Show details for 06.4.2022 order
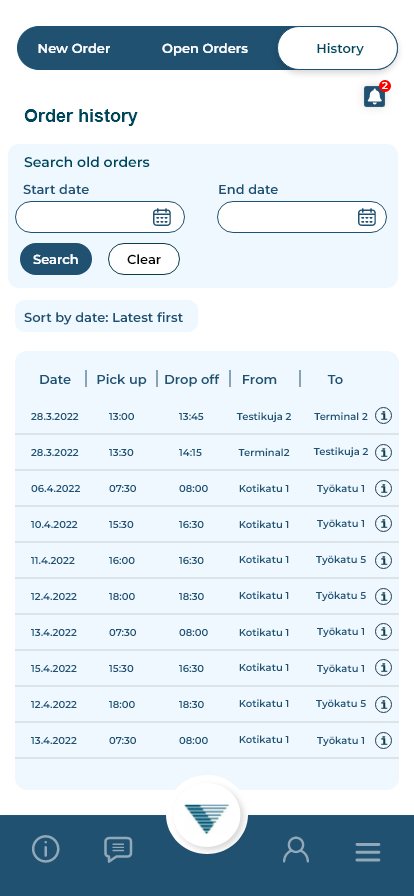The image size is (414, 896). click(384, 489)
